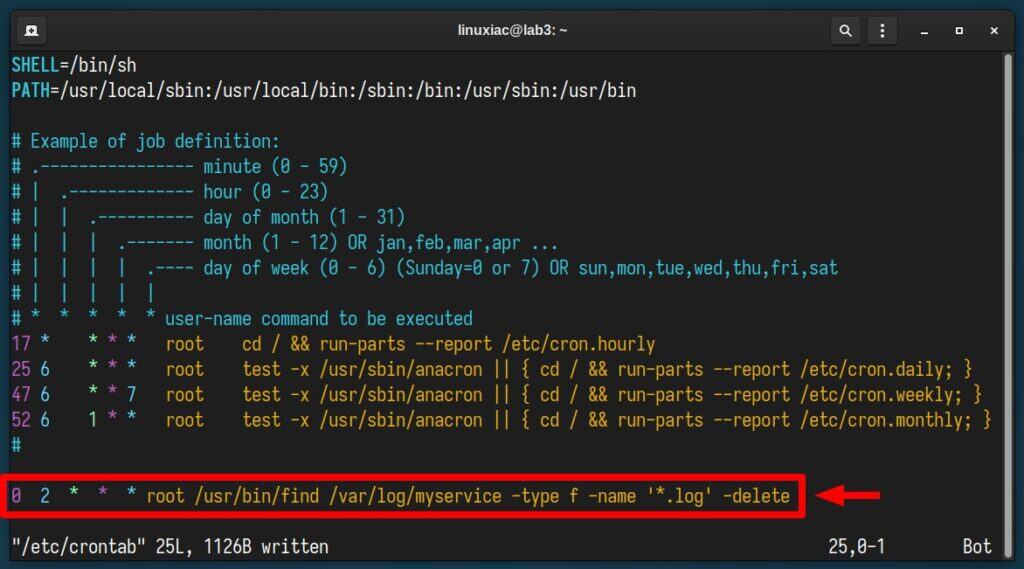1024x569 pixels.
Task: Open the three-dot terminal menu
Action: point(882,31)
